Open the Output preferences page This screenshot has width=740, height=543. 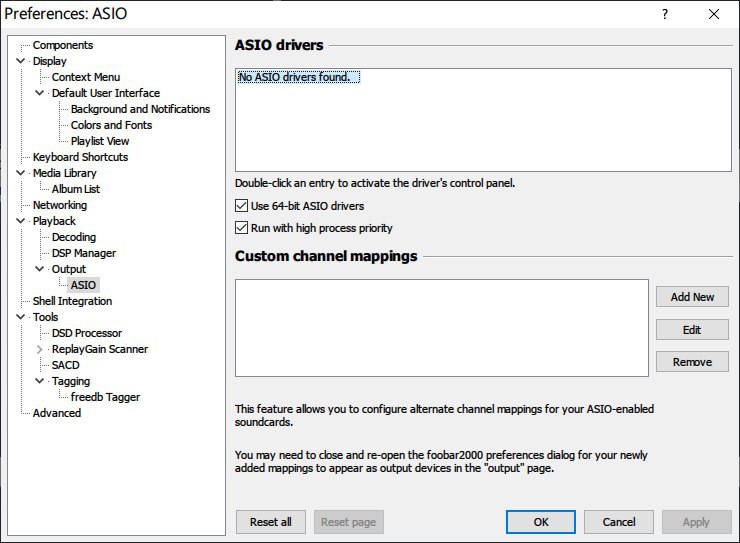tap(69, 269)
